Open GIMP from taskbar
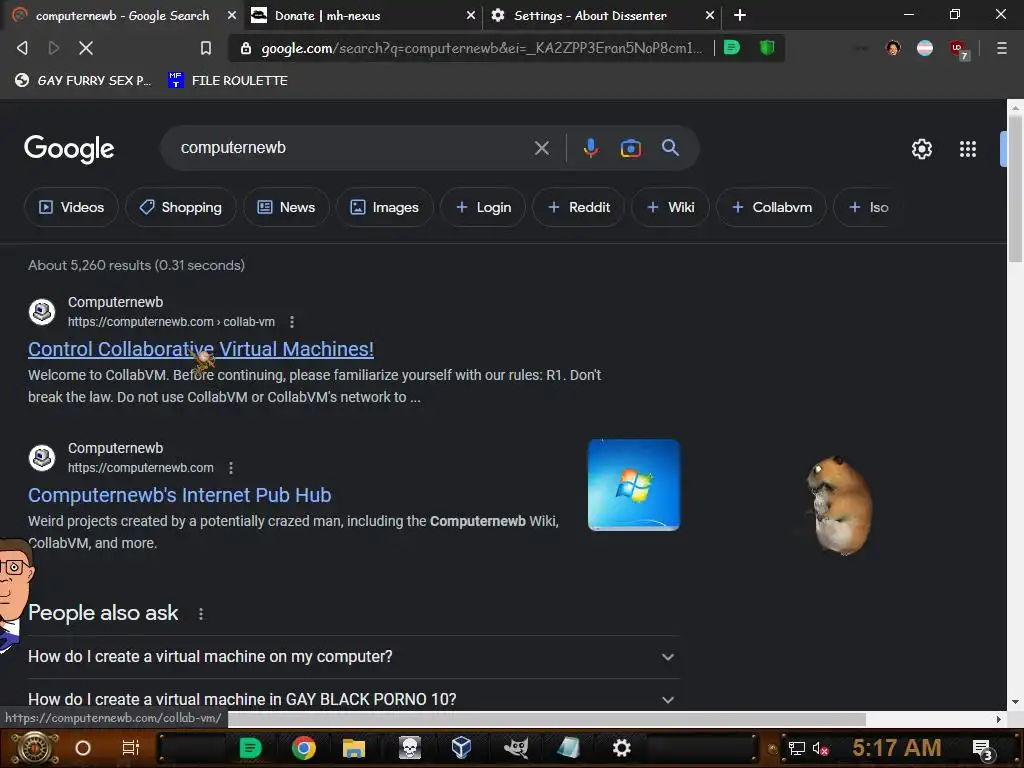This screenshot has width=1024, height=768. [516, 748]
